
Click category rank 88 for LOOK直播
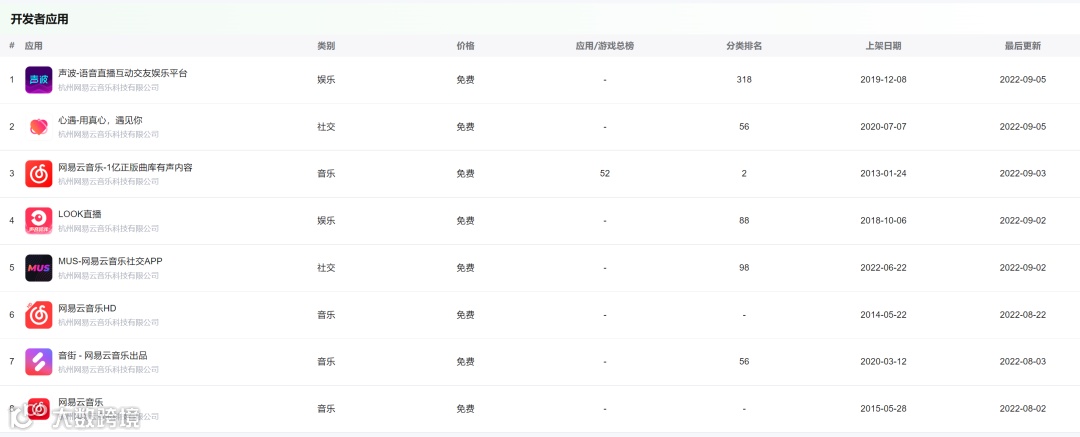tap(744, 221)
